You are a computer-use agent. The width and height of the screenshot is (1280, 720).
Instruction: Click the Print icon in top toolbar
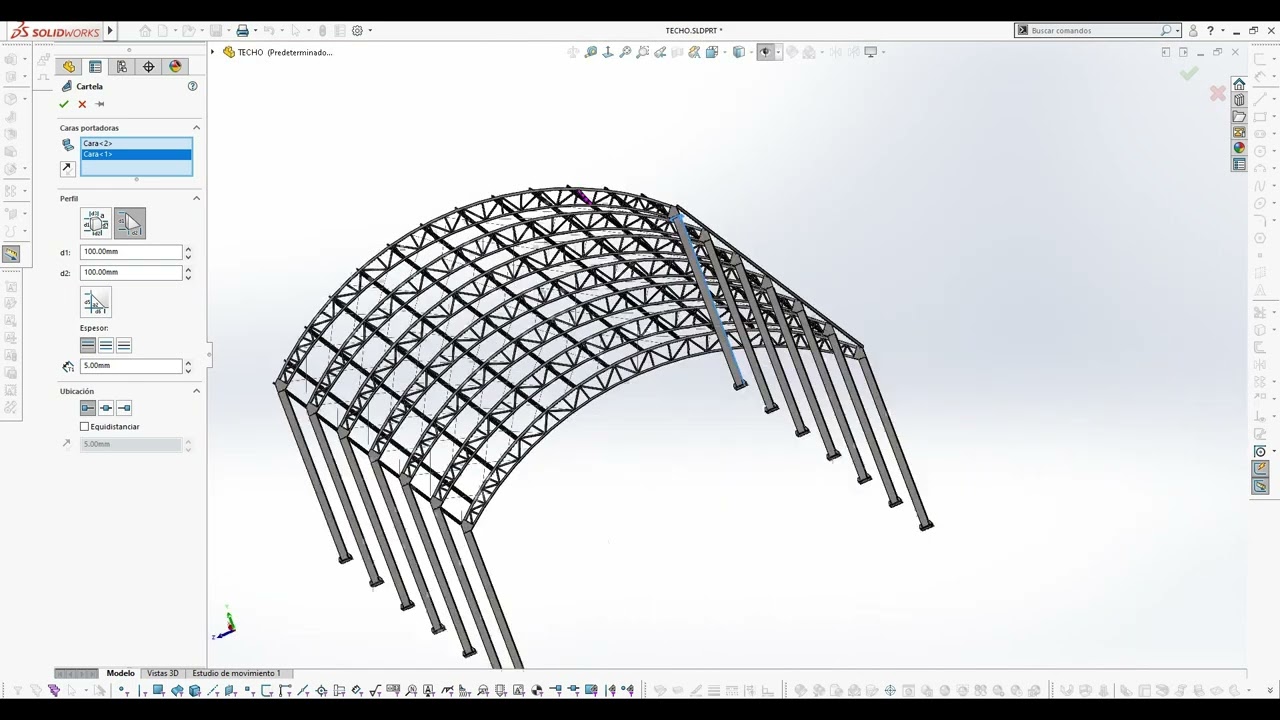tap(242, 31)
